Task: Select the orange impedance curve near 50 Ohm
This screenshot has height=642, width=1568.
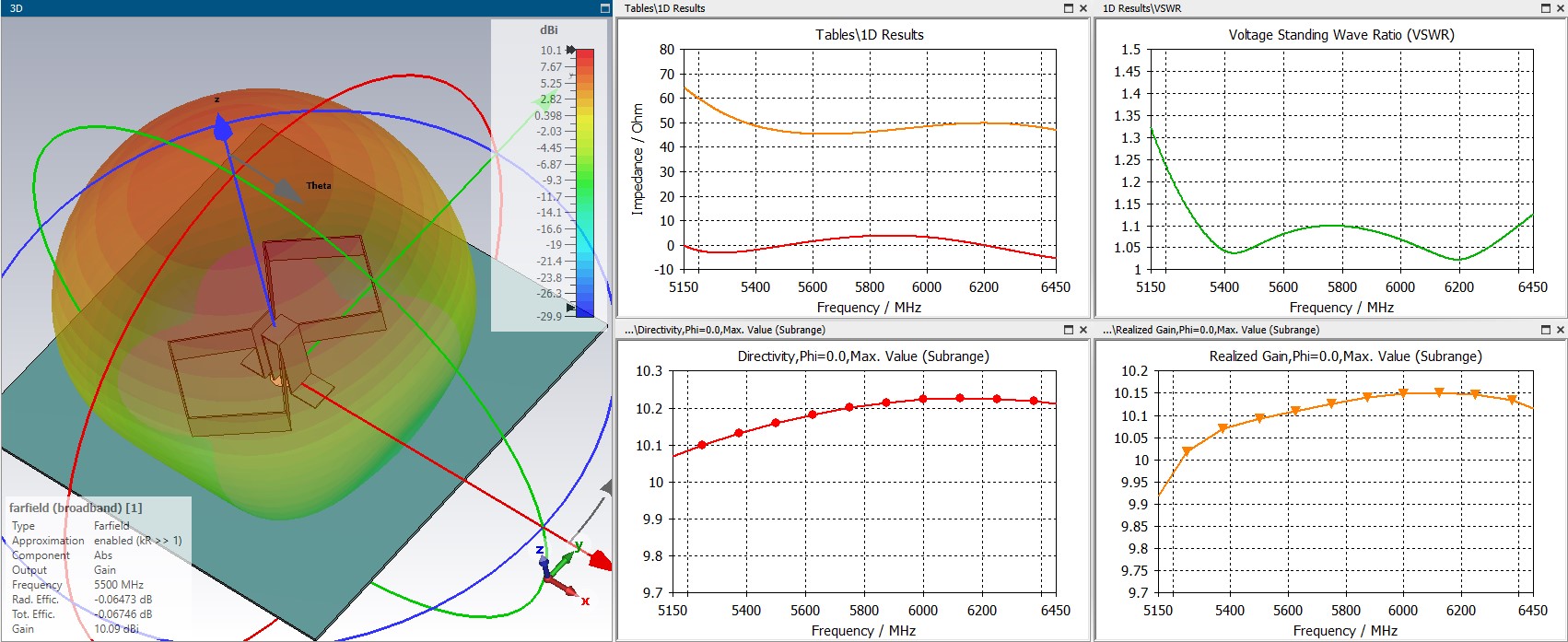Action: click(x=870, y=131)
